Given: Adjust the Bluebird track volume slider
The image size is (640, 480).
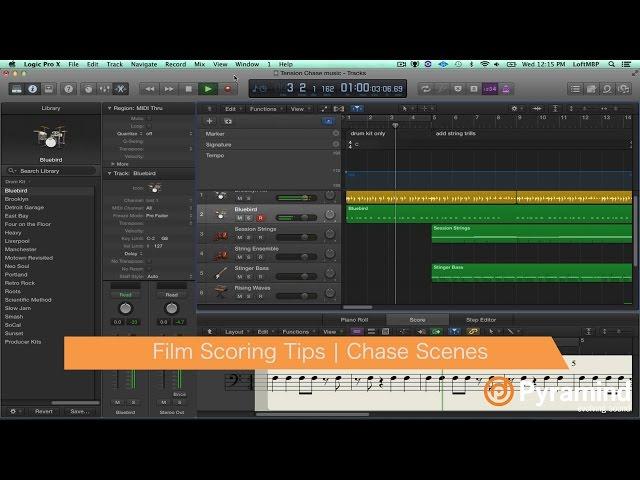Looking at the screenshot, I should pos(296,218).
